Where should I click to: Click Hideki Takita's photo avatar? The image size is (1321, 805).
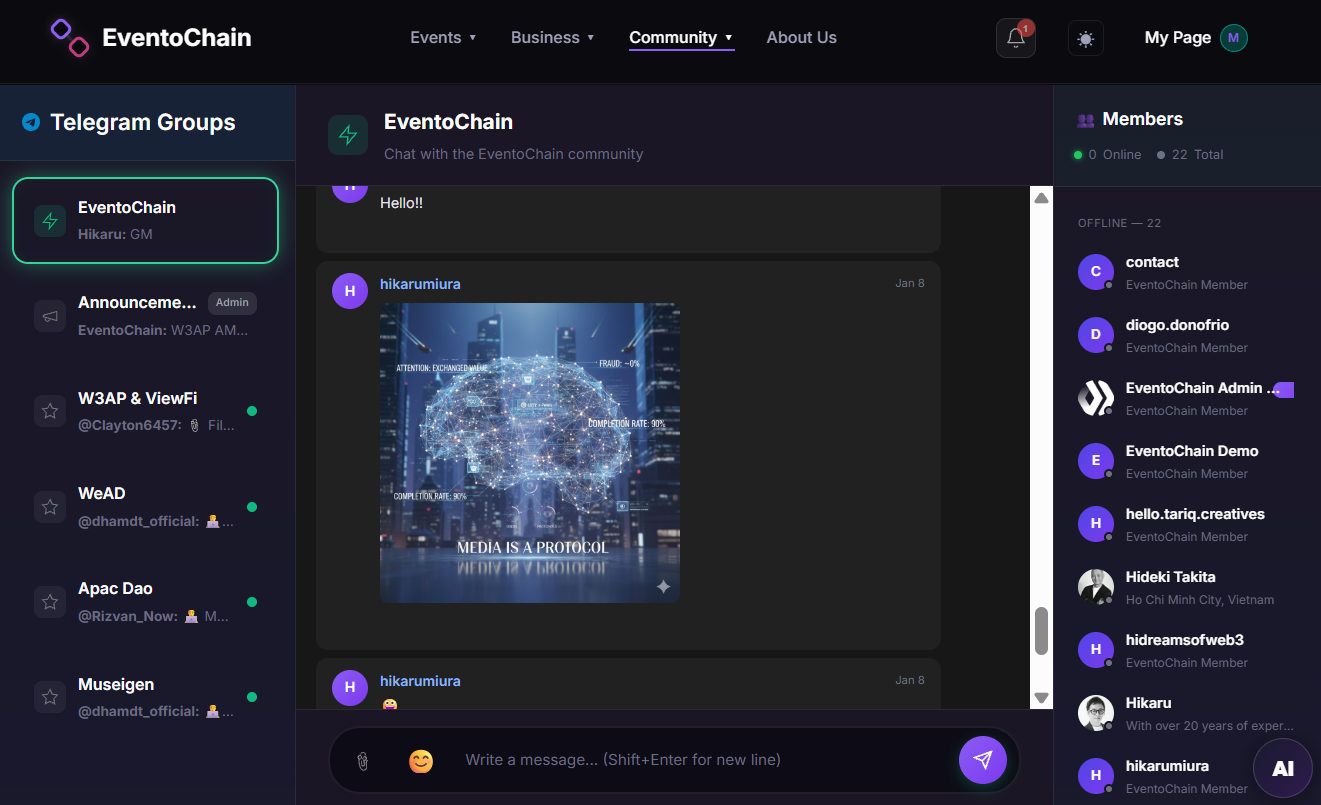coord(1096,587)
